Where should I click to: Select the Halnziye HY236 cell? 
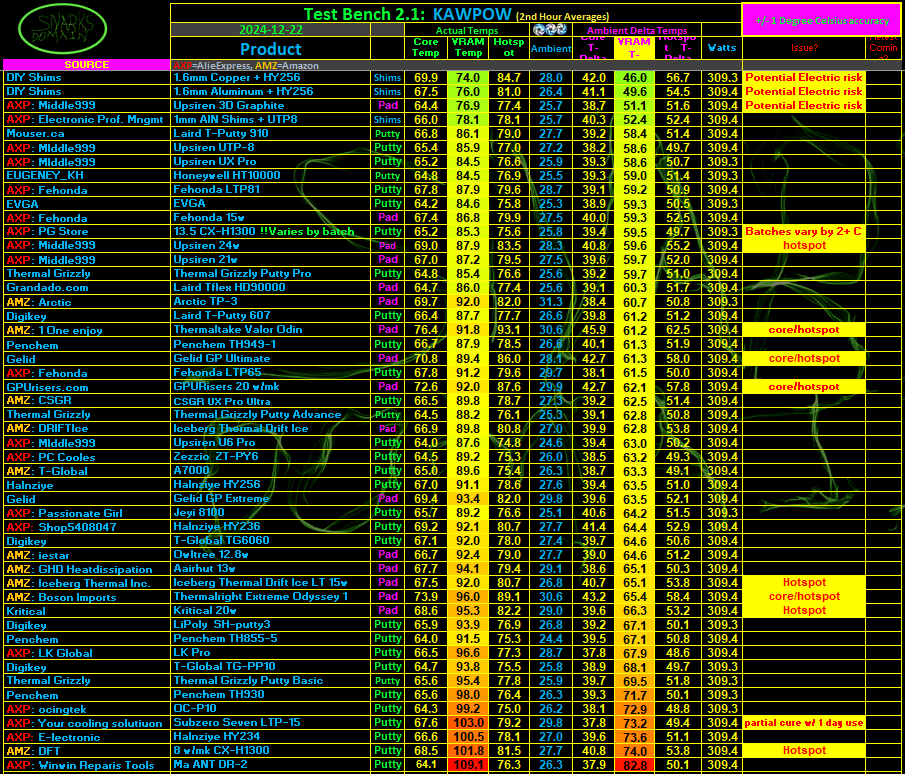click(271, 526)
